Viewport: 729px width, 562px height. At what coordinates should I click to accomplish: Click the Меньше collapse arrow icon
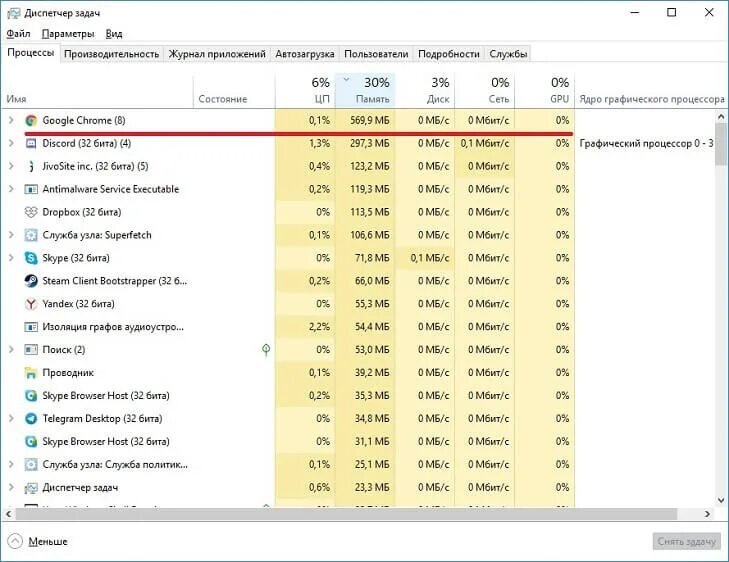coord(15,541)
